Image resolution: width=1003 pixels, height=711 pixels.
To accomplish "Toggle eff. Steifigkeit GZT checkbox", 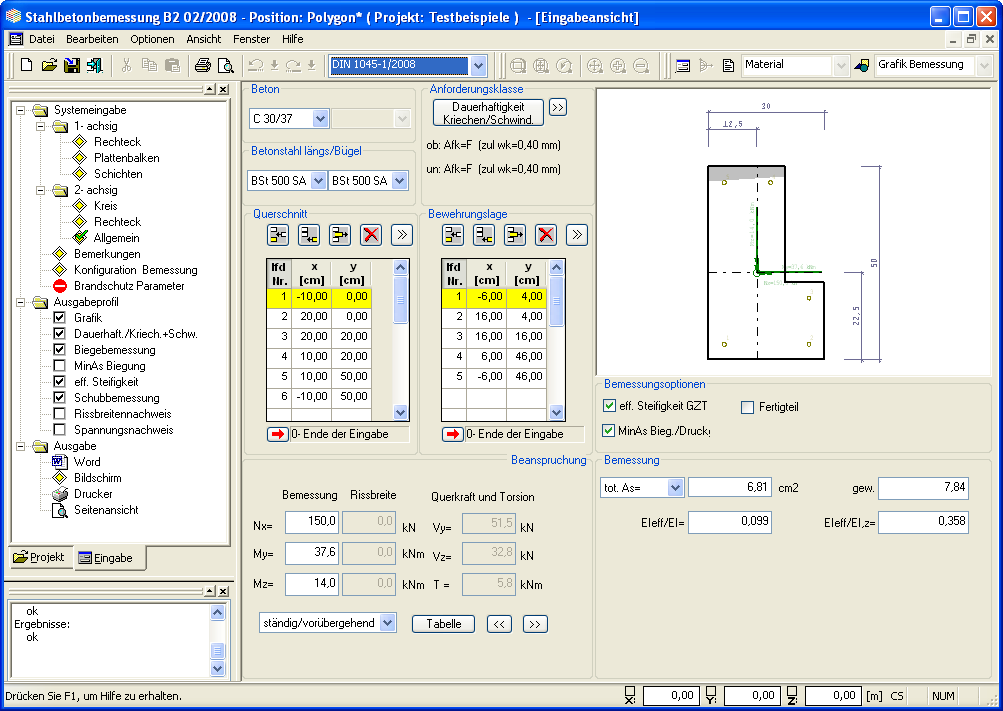I will 610,406.
